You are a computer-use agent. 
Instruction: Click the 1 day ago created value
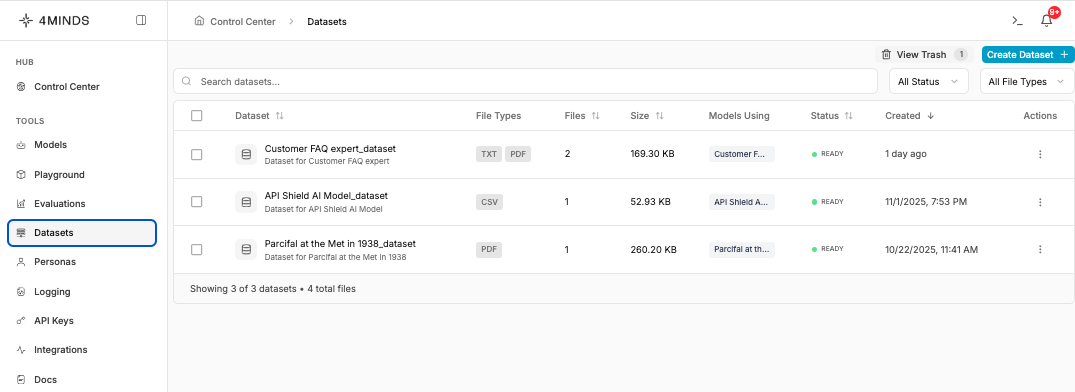point(906,154)
